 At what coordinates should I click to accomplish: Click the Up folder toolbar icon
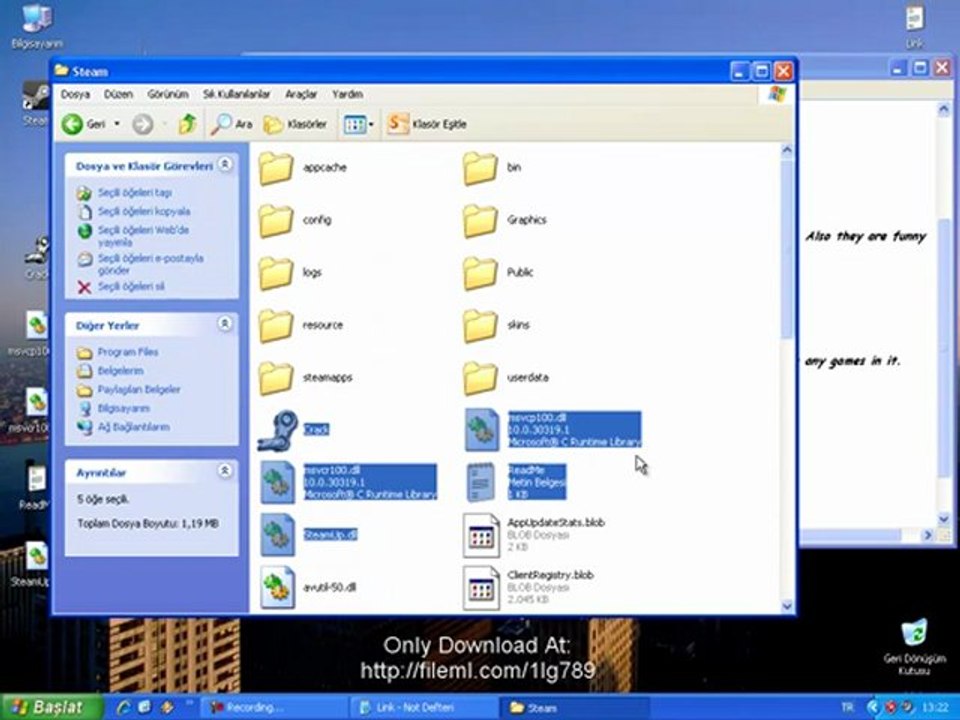pos(187,124)
